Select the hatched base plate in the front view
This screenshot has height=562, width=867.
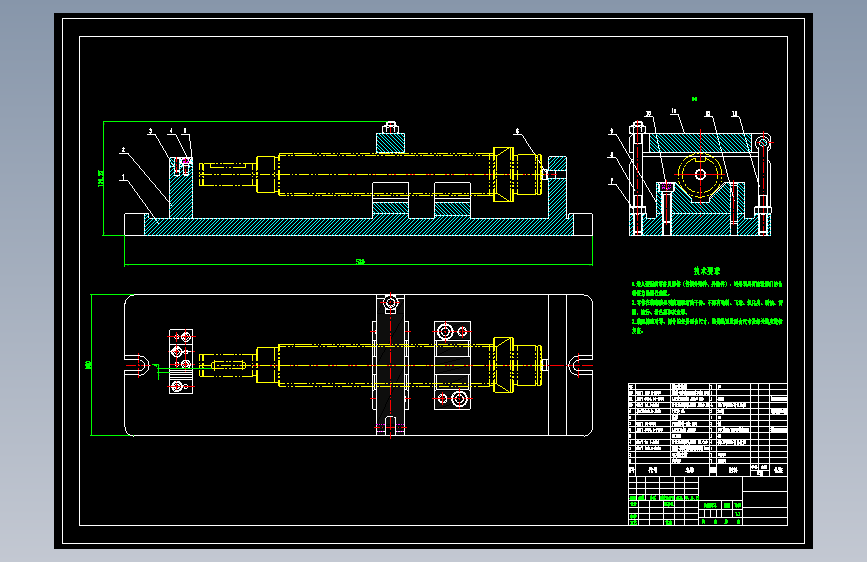pyautogui.click(x=358, y=226)
